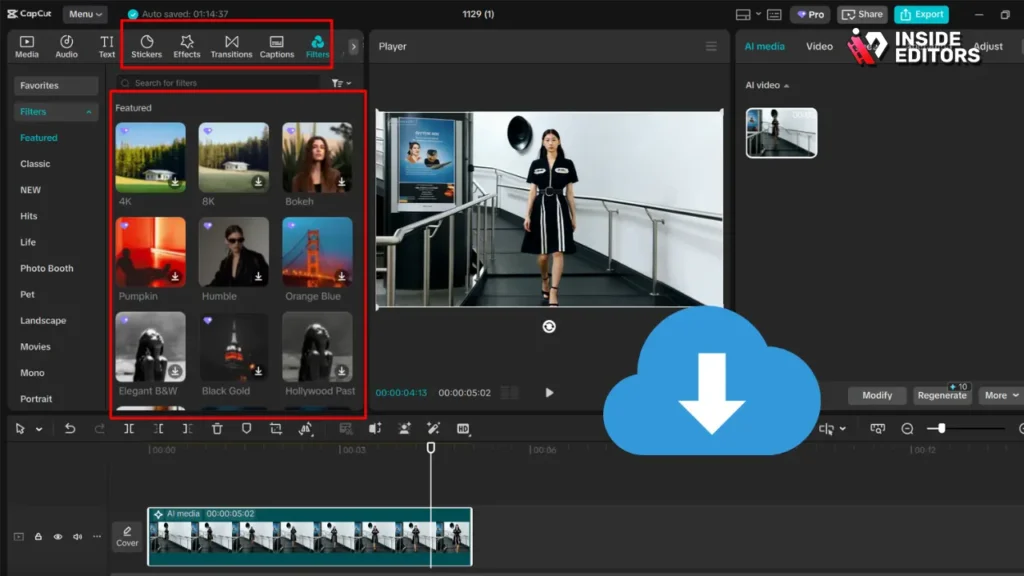Image resolution: width=1024 pixels, height=576 pixels.
Task: Select the AI video result thumbnail
Action: click(781, 133)
